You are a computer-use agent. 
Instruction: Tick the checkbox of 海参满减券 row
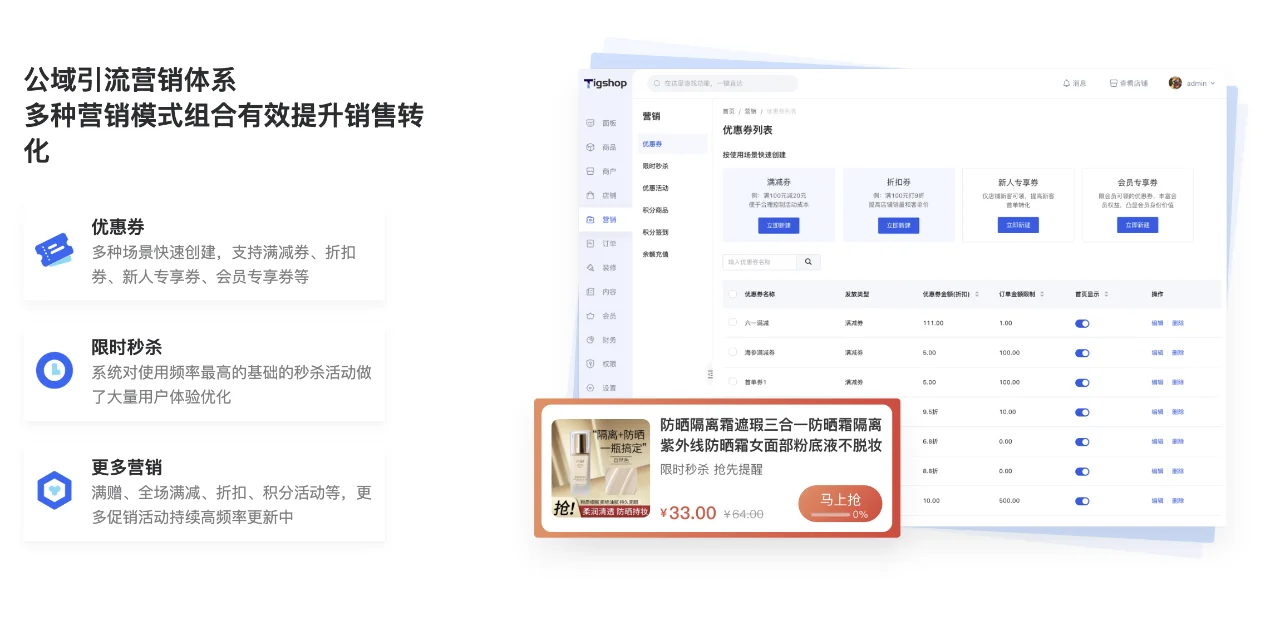coord(732,352)
